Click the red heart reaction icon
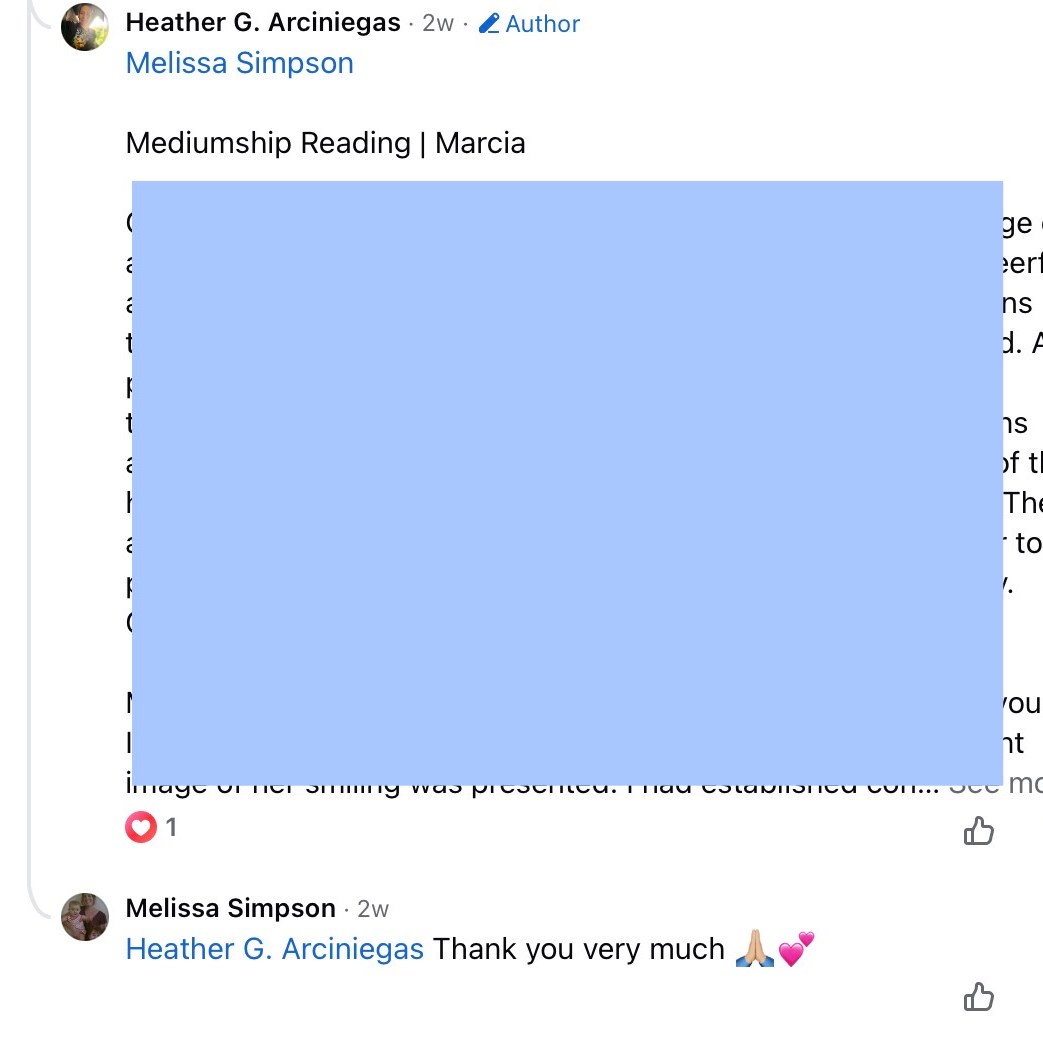 coord(141,827)
